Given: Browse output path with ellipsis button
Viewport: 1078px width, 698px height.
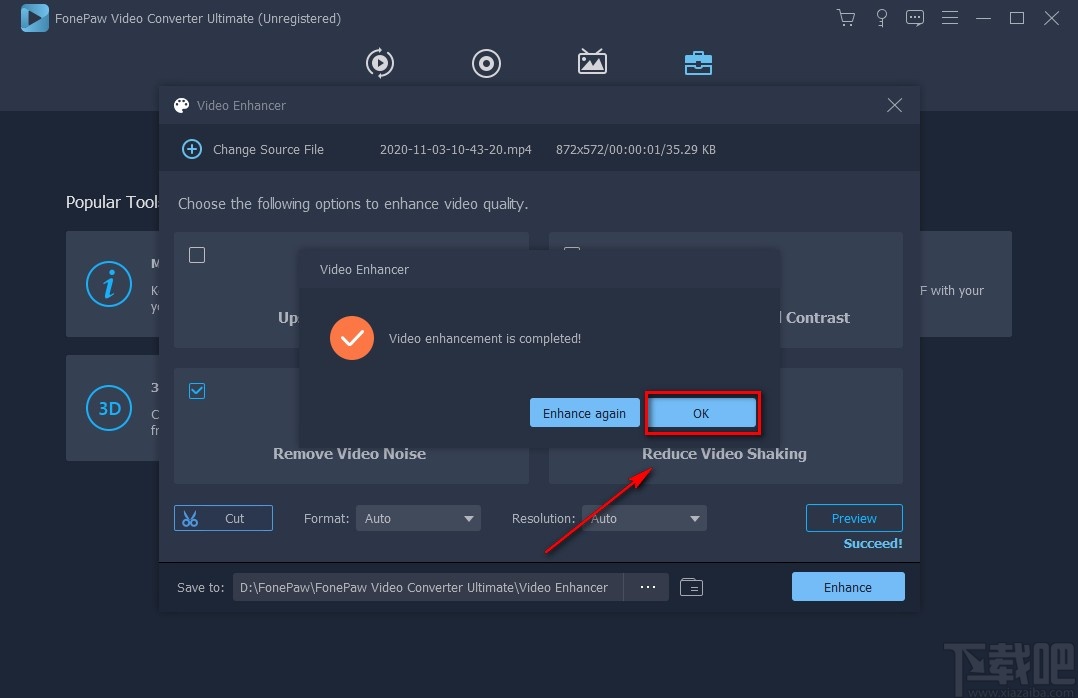Looking at the screenshot, I should (647, 587).
